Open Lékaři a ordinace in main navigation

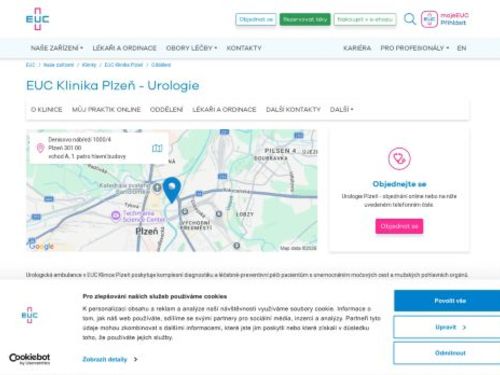pyautogui.click(x=124, y=48)
